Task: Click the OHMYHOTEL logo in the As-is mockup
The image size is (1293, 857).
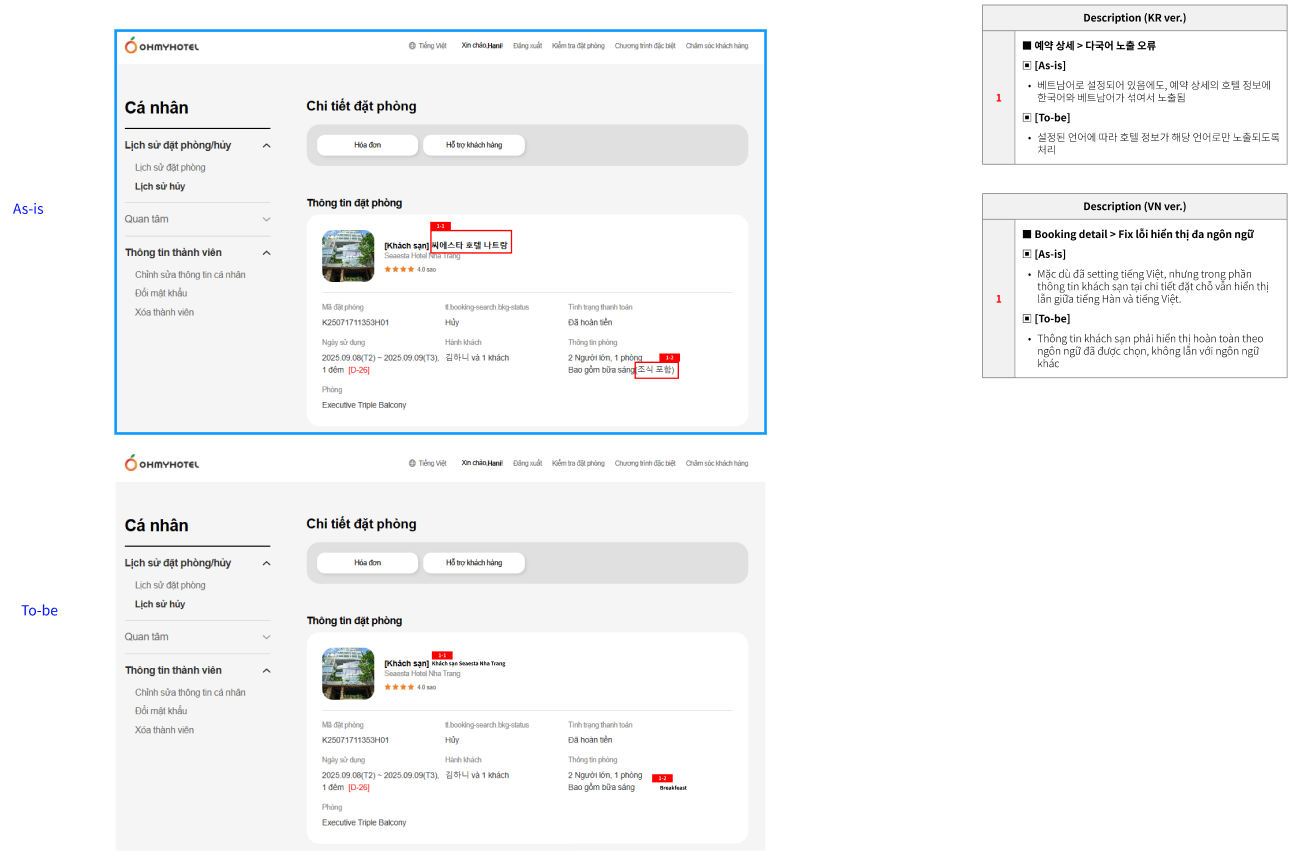Action: [x=162, y=45]
